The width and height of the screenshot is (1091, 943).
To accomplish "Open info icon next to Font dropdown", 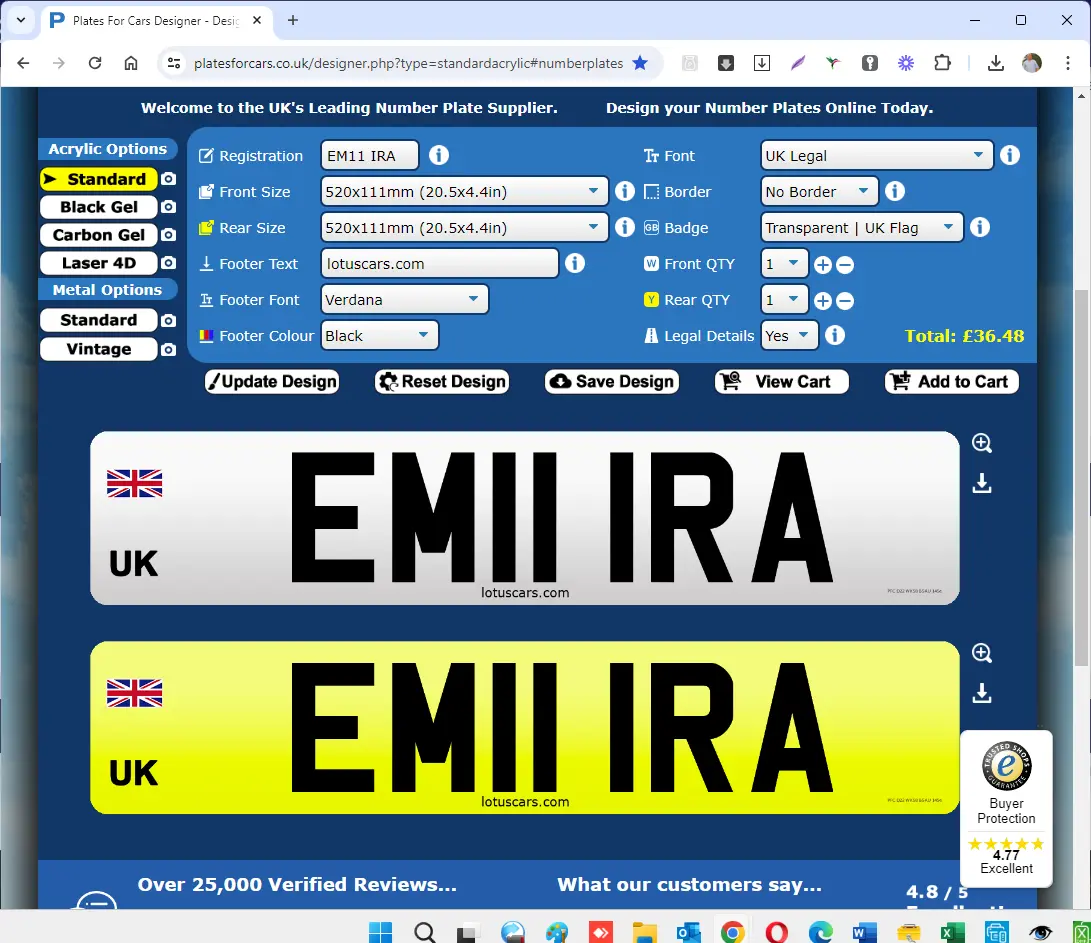I will tap(1010, 155).
